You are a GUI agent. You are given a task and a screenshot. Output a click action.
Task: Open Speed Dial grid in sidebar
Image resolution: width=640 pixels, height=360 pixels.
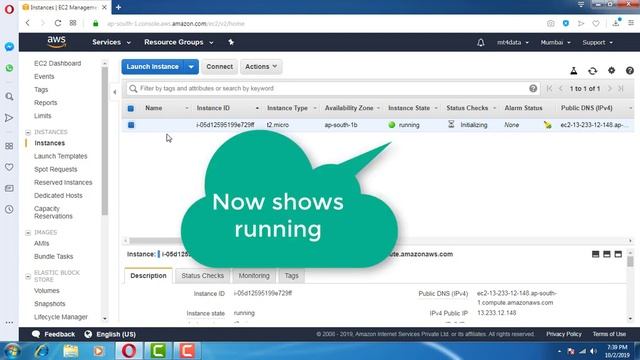pos(9,146)
